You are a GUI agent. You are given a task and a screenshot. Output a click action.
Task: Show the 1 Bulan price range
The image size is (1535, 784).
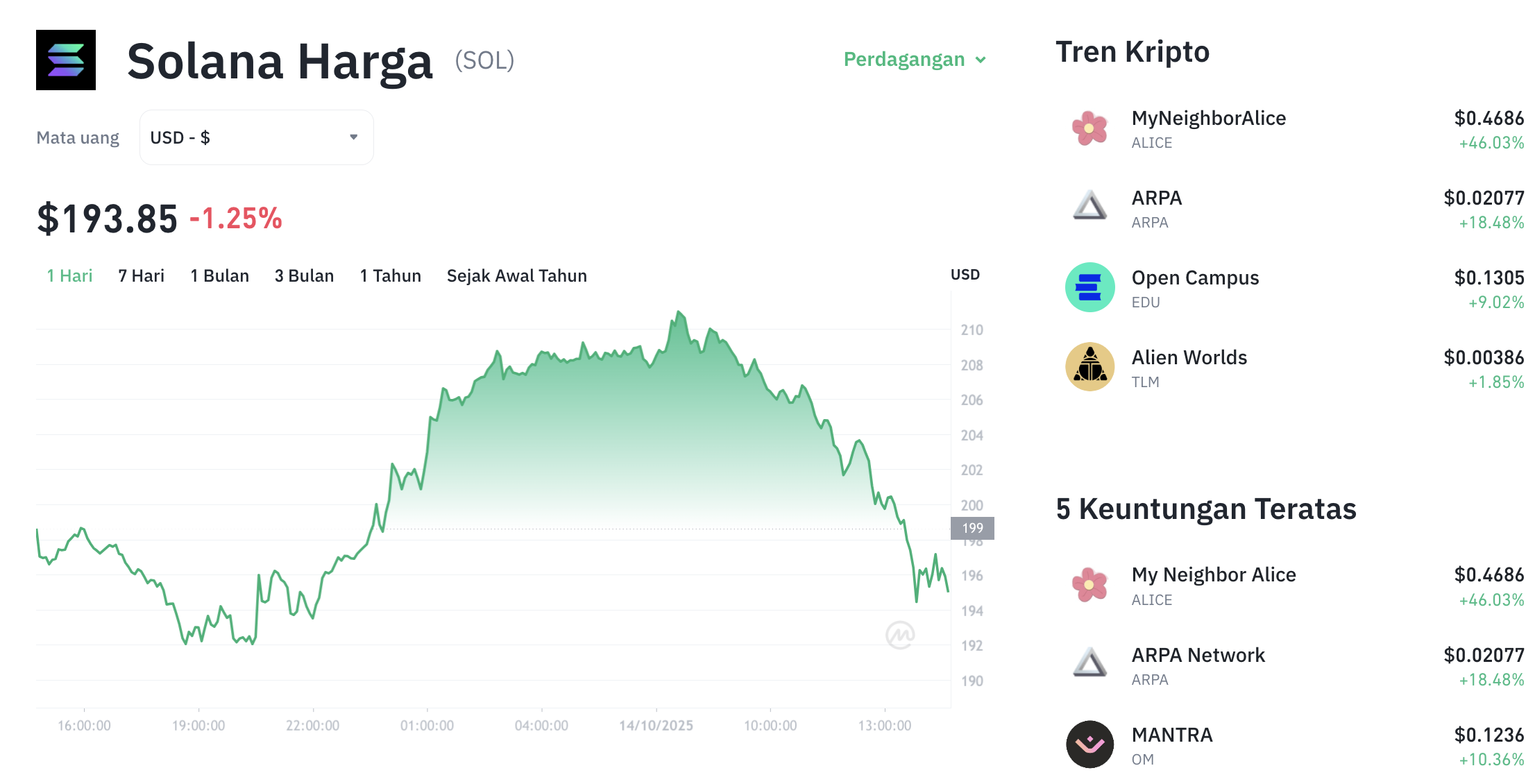click(x=219, y=276)
